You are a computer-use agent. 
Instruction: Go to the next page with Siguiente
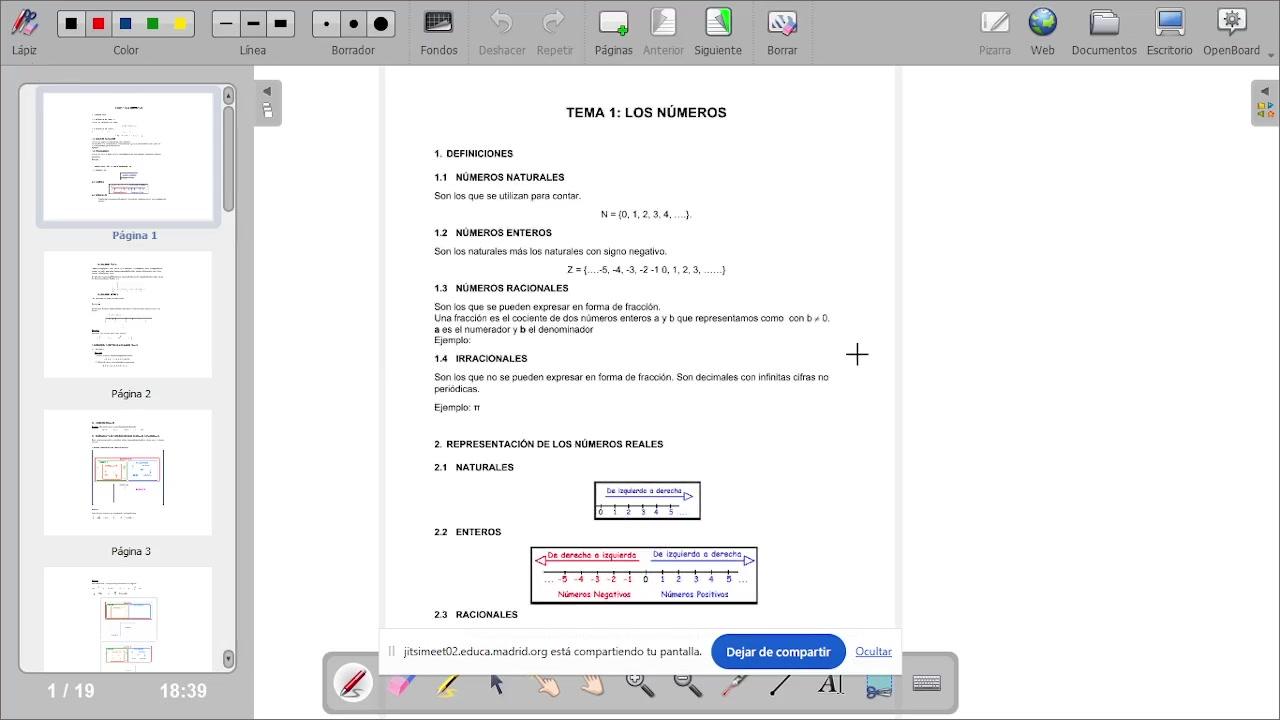718,32
